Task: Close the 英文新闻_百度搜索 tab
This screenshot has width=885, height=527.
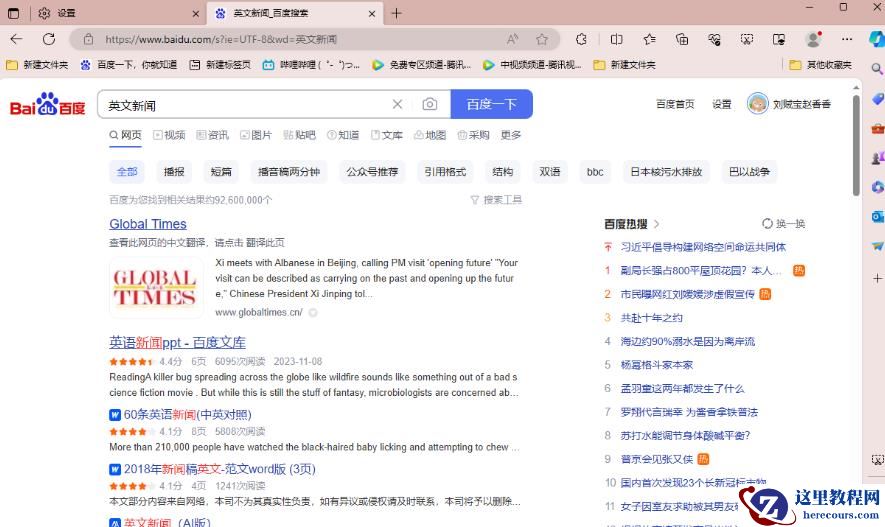Action: [371, 14]
